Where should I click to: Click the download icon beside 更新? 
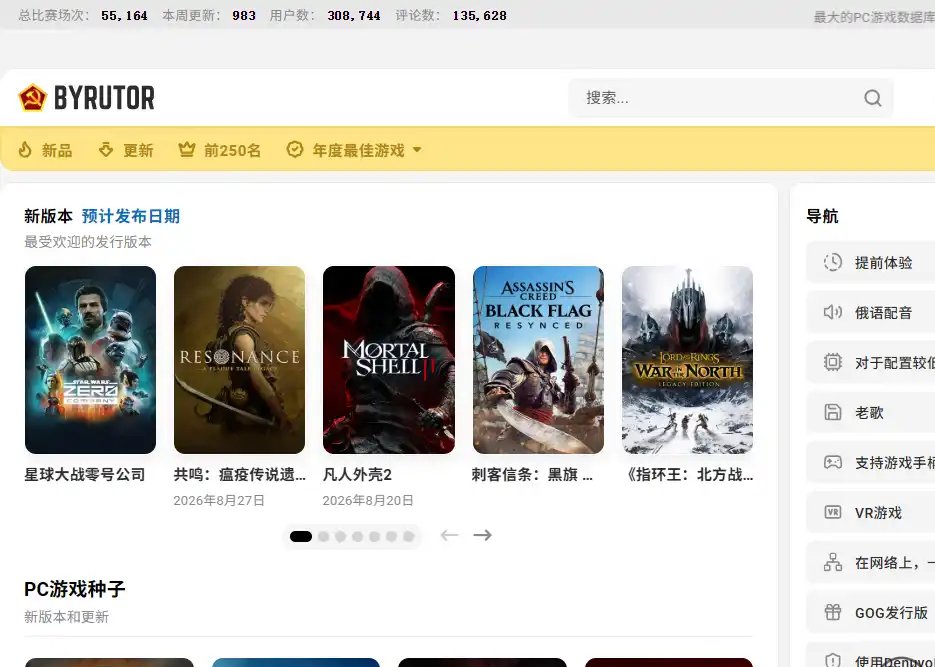(x=106, y=150)
